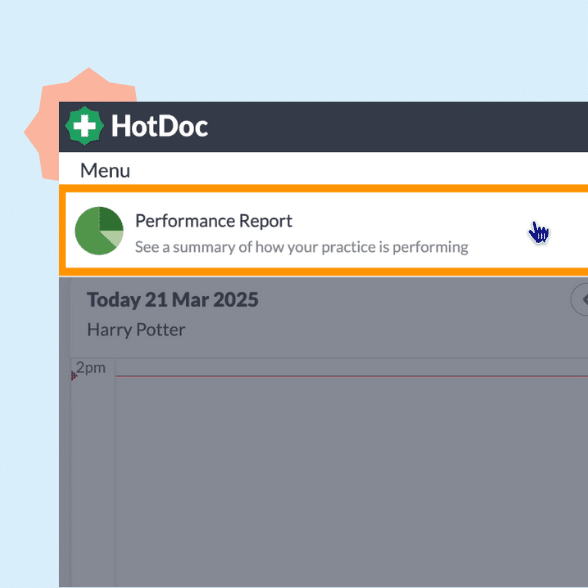
Task: Select the empty appointment slot after 2pm
Action: click(351, 480)
